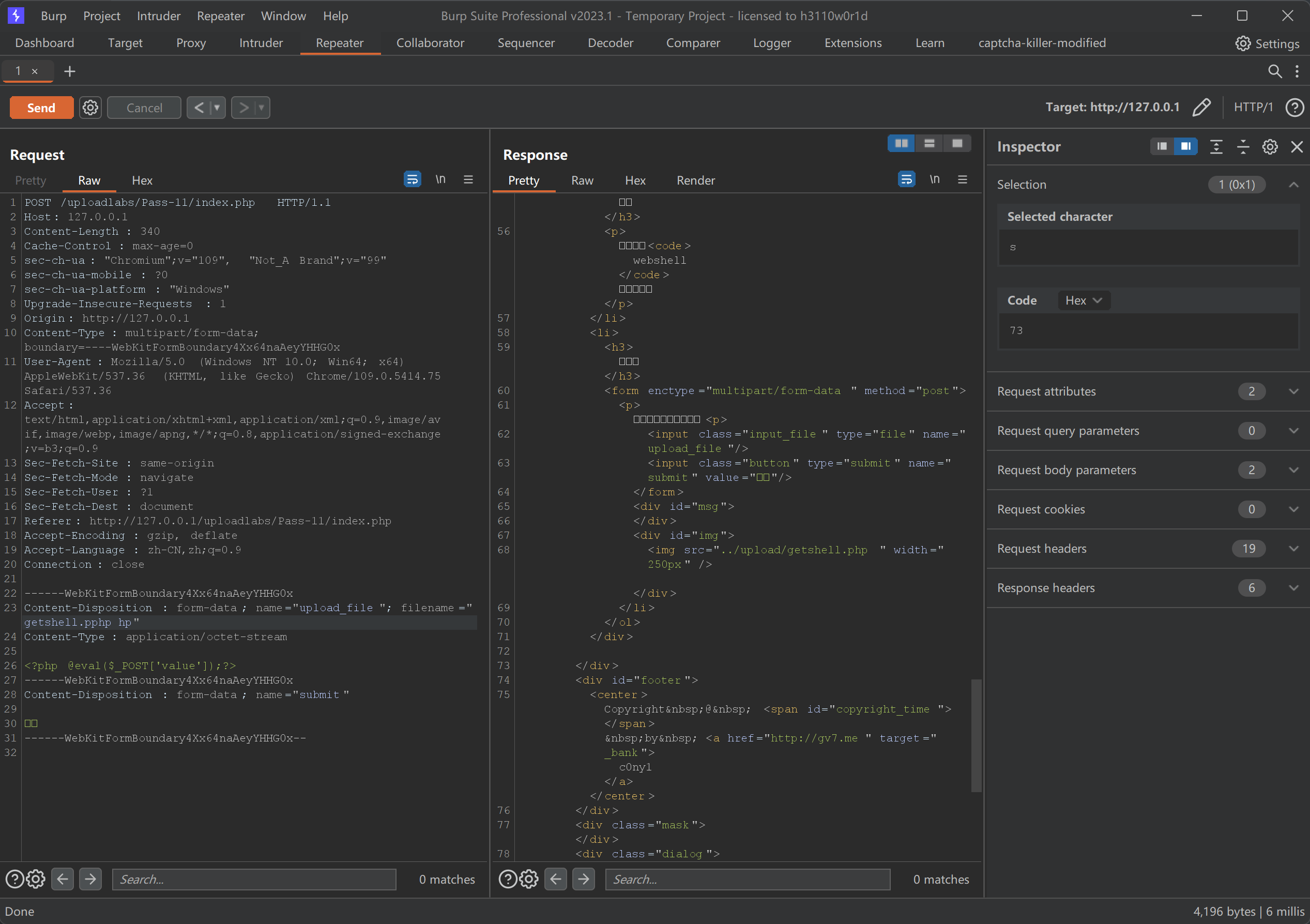
Task: Open the request pane hamburger menu
Action: (468, 180)
